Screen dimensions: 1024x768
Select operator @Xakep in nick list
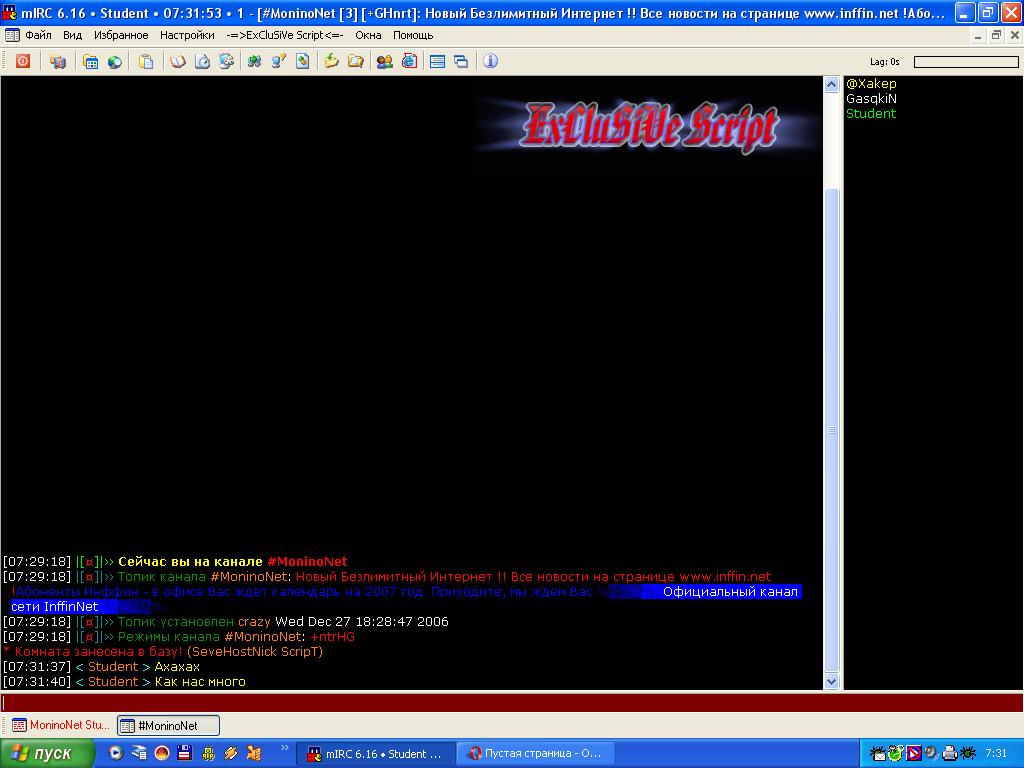click(x=871, y=84)
